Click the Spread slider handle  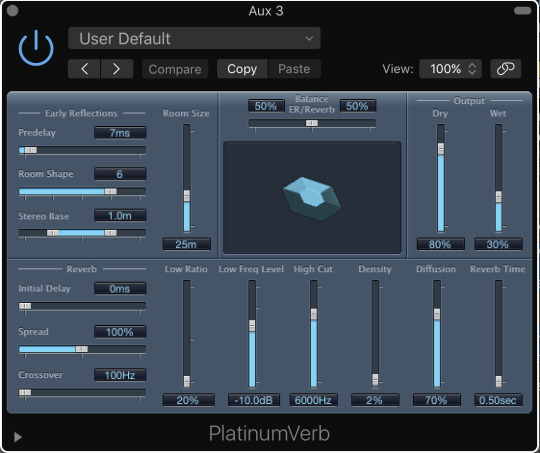[82, 349]
